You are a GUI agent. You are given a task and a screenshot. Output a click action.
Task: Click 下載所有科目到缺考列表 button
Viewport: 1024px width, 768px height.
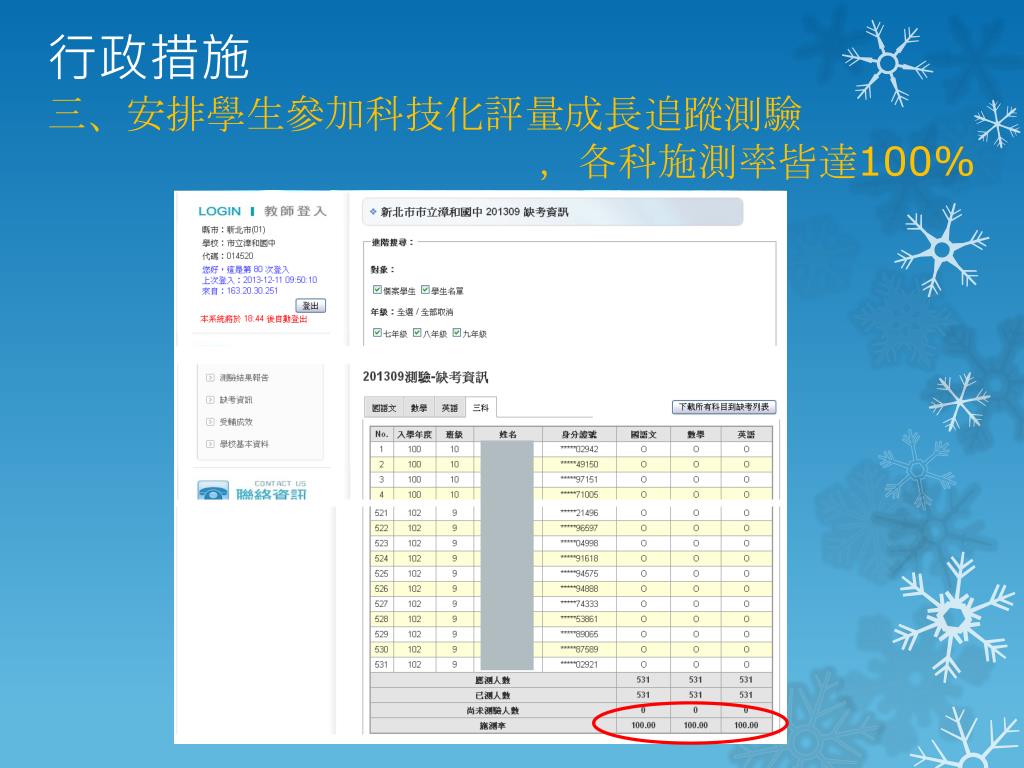[724, 407]
